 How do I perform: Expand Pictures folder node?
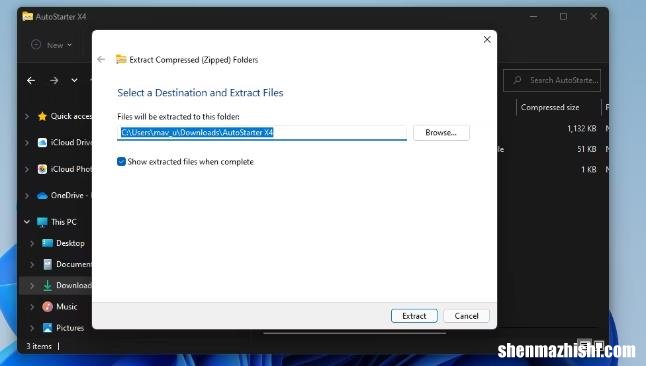(x=32, y=328)
